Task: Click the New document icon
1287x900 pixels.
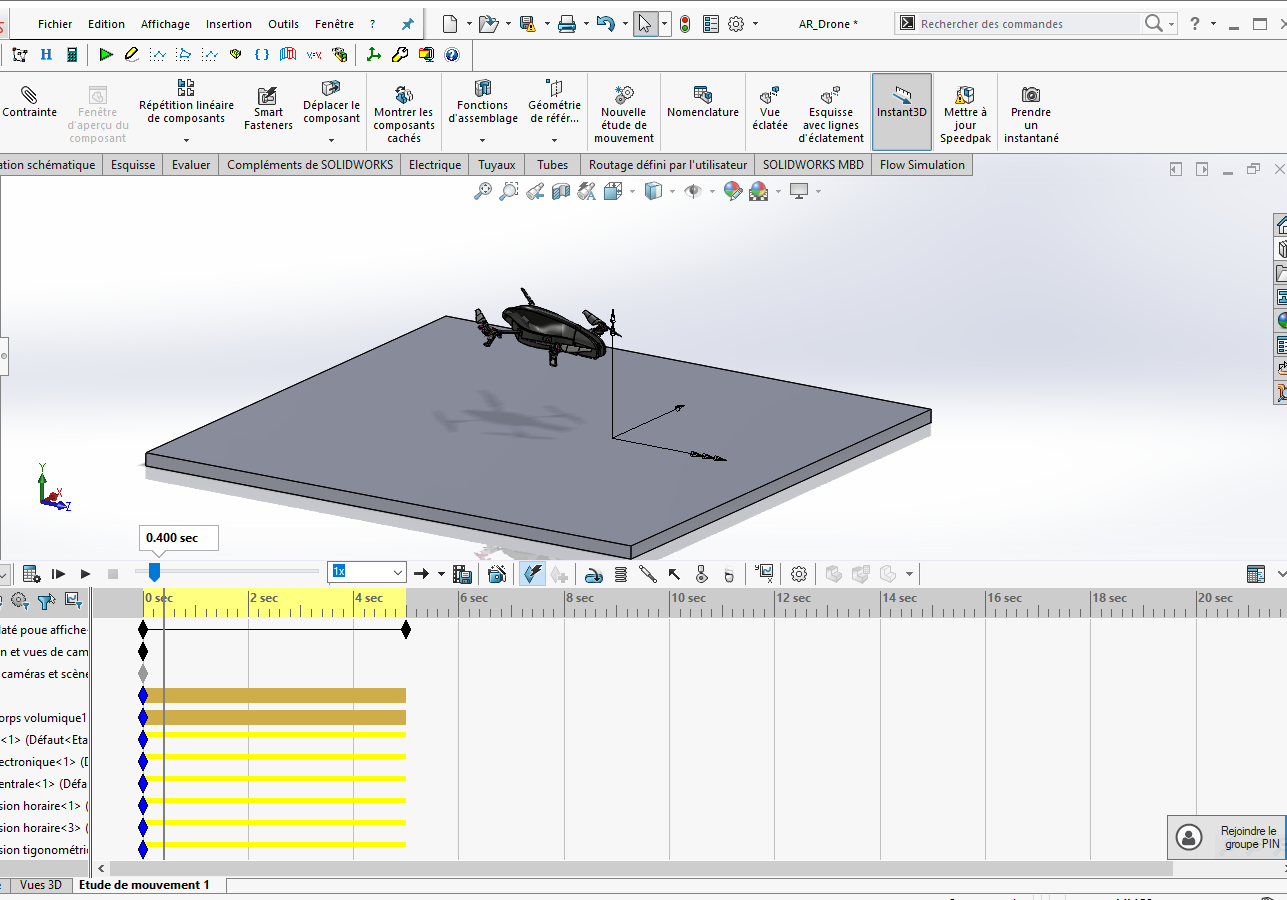Action: [x=450, y=24]
